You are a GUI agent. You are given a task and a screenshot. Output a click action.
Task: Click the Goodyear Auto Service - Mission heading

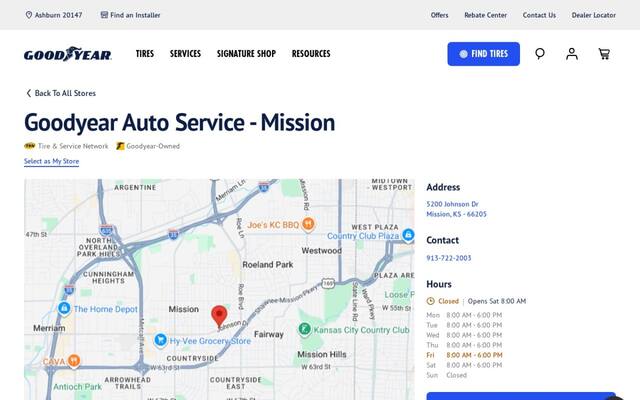[180, 122]
